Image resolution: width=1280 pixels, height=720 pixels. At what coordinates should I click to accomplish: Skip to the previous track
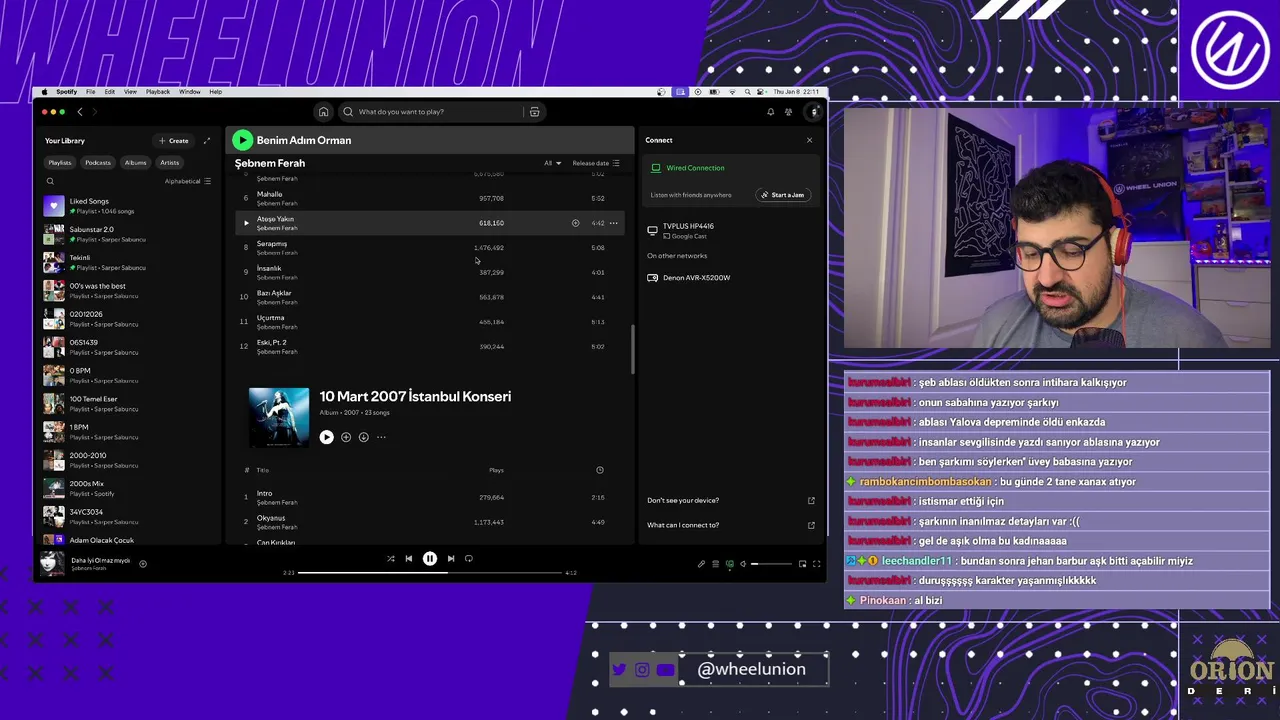click(408, 559)
